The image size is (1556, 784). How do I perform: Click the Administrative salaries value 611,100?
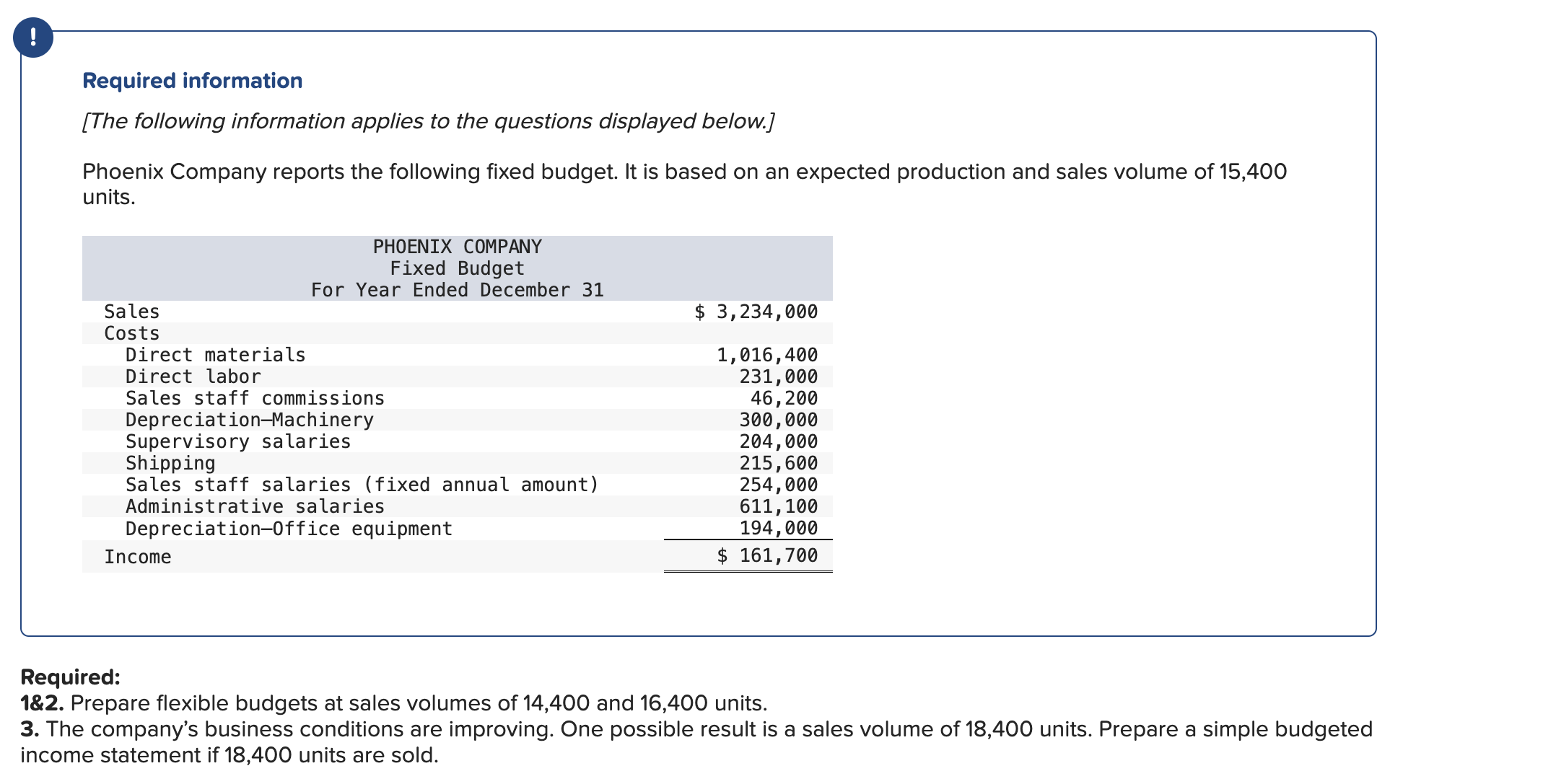[x=778, y=506]
